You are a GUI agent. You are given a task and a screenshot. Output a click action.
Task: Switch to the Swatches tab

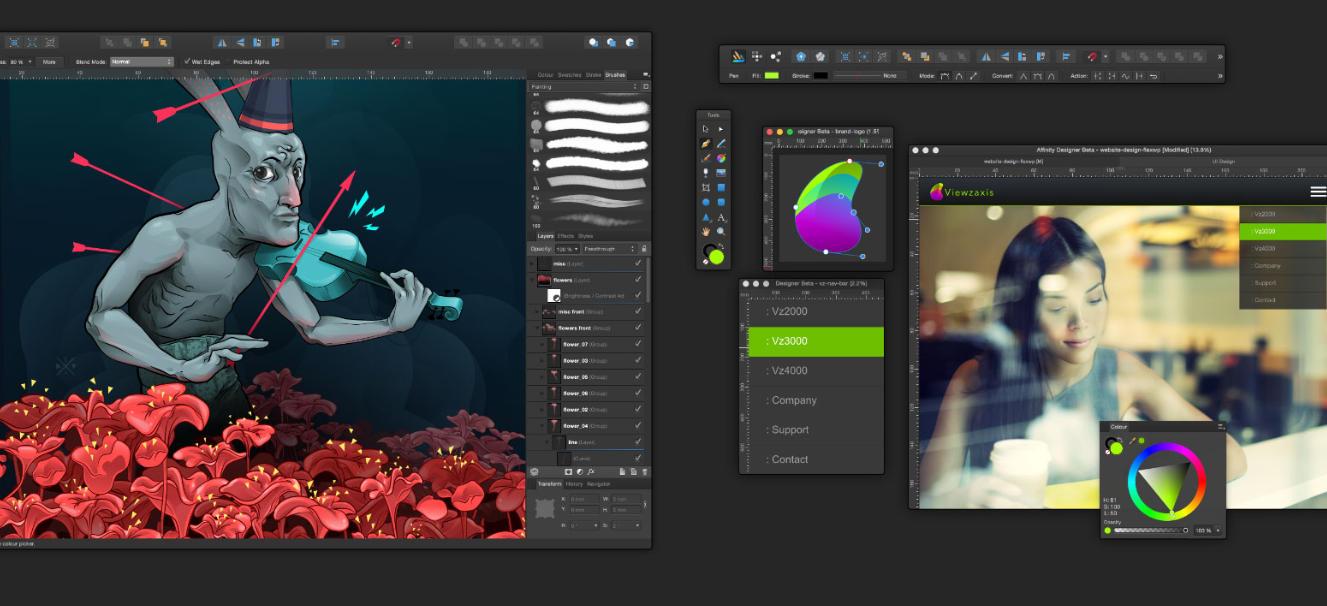tap(569, 75)
